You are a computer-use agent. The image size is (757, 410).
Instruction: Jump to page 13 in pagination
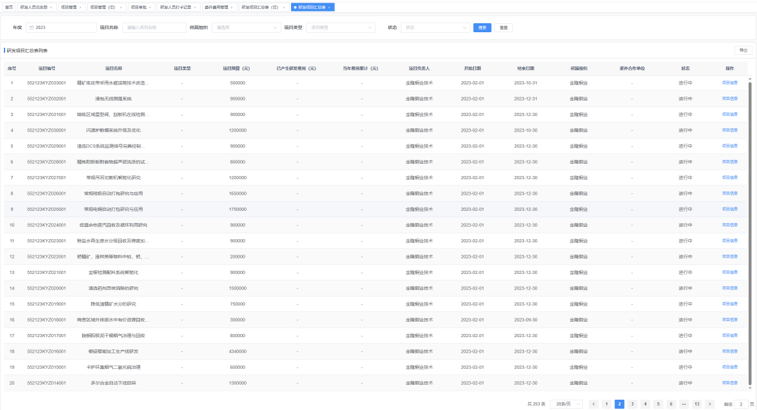pos(697,404)
